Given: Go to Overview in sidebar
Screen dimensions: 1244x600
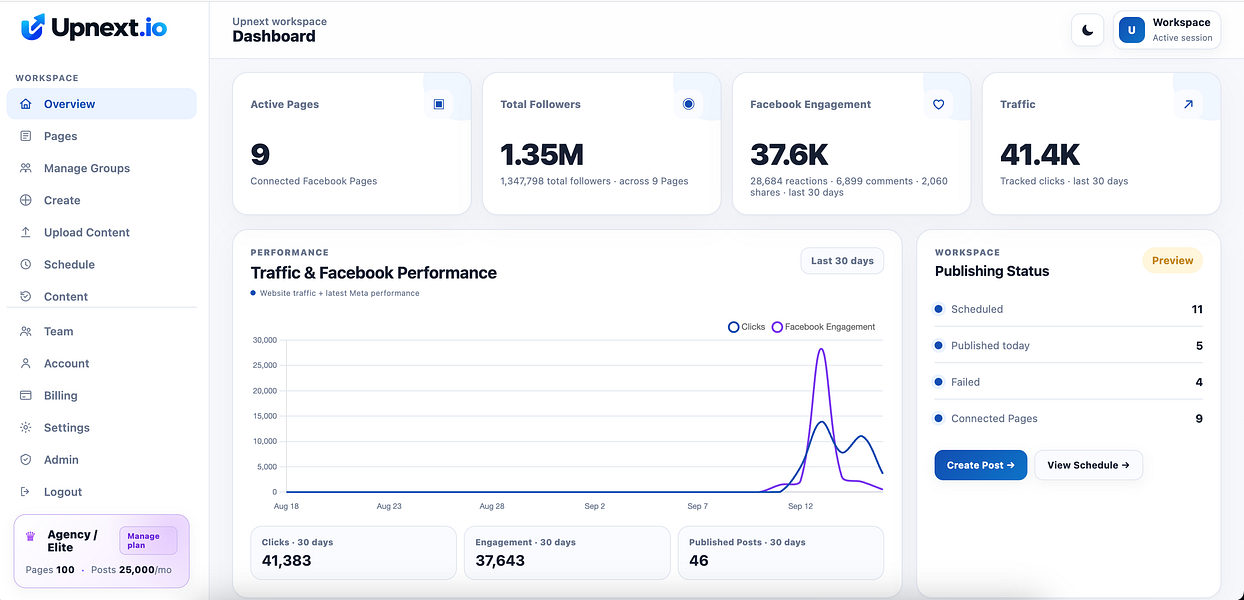Looking at the screenshot, I should click(102, 104).
